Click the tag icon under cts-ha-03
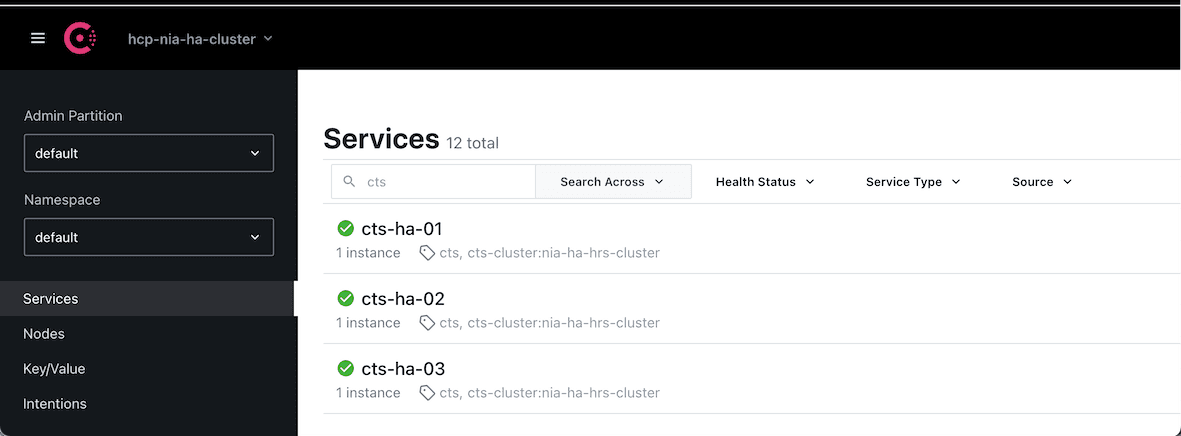This screenshot has height=436, width=1181. [427, 393]
